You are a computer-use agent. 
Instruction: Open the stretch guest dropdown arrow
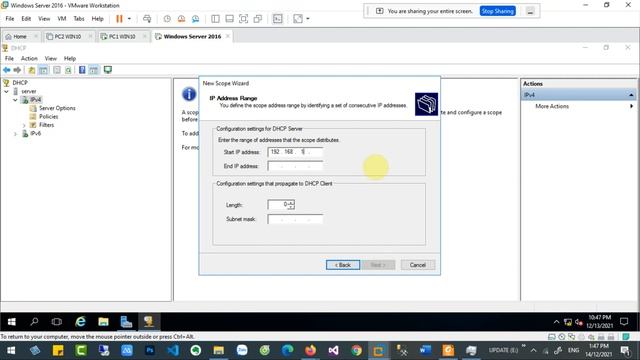pyautogui.click(x=308, y=19)
